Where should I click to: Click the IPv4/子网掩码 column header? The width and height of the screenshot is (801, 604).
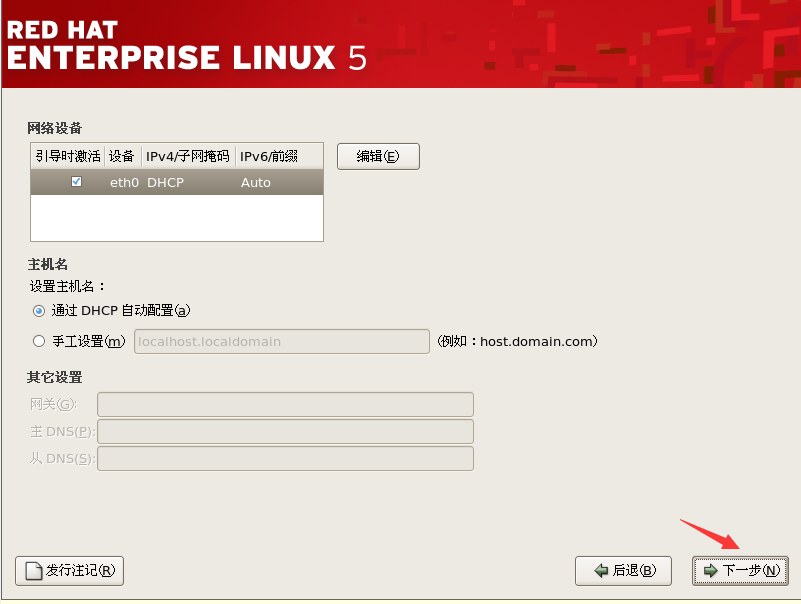click(186, 156)
